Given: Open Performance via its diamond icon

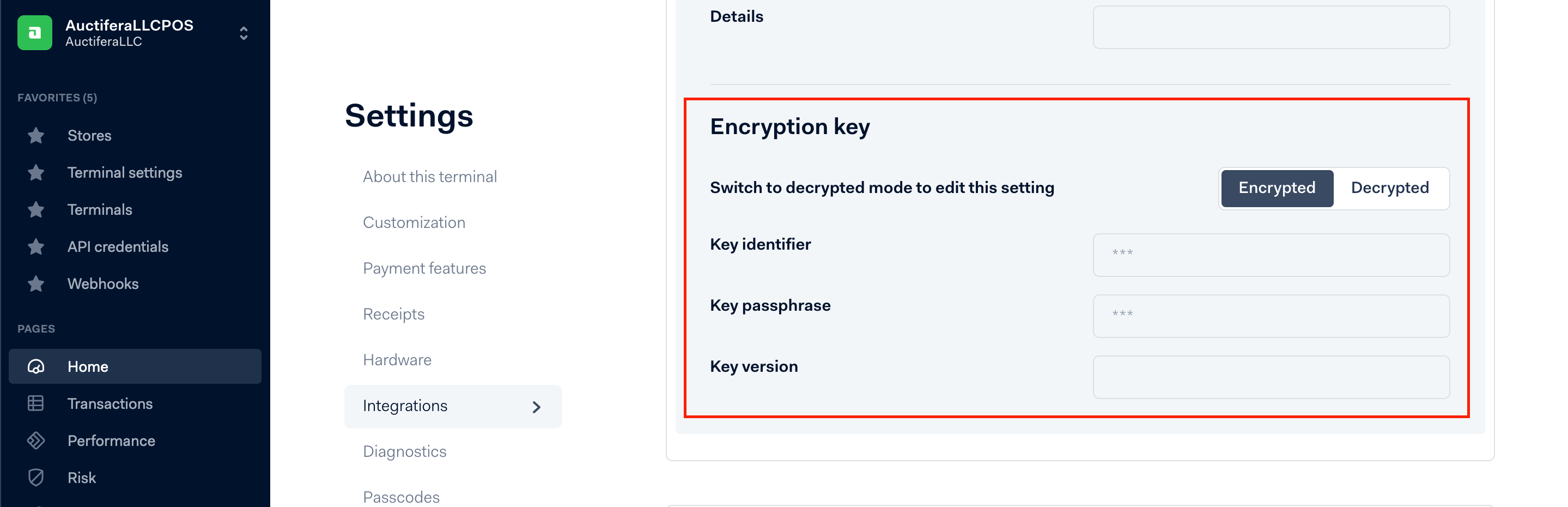Looking at the screenshot, I should click(36, 440).
